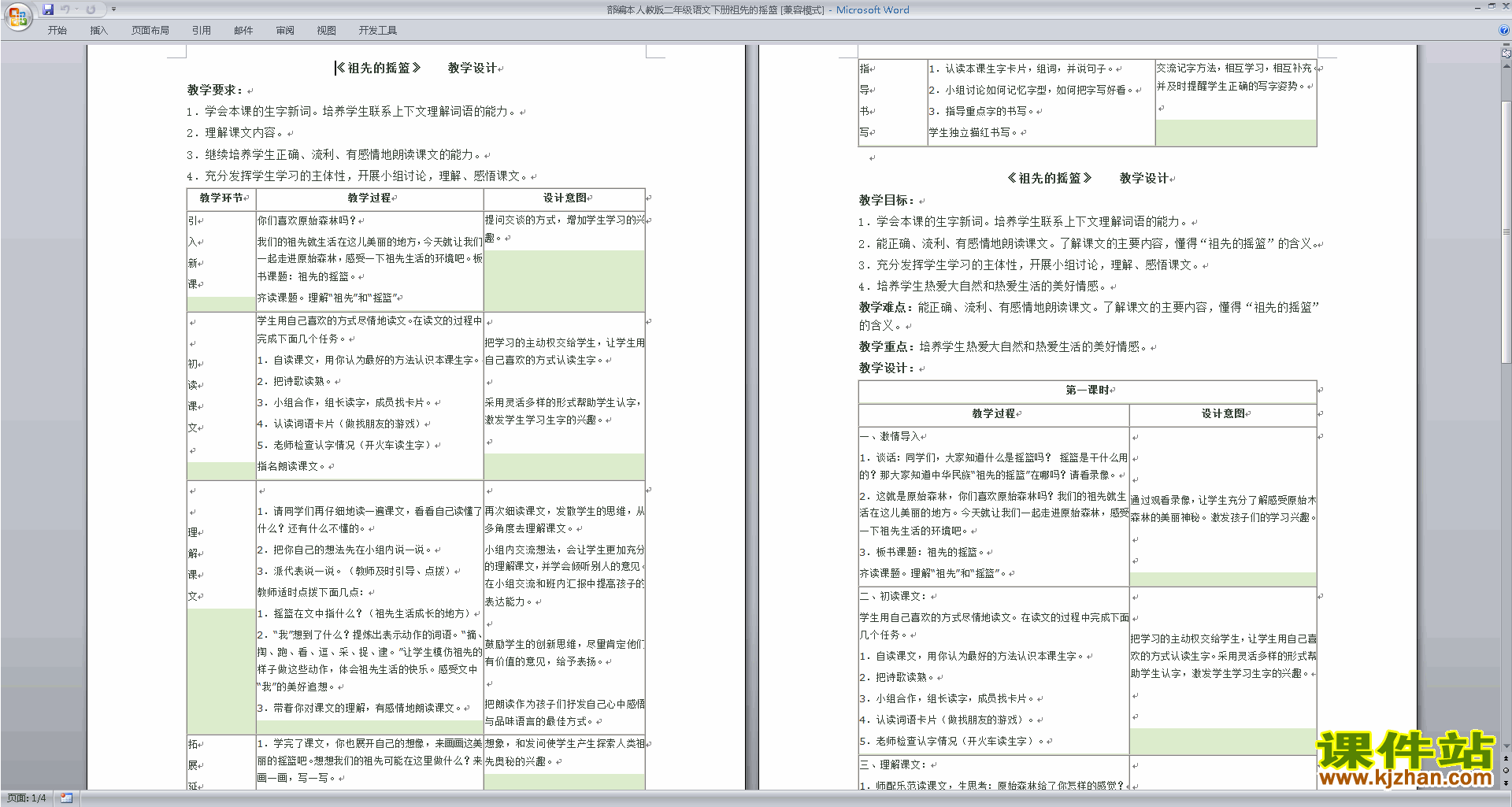This screenshot has width=1512, height=807.
Task: Undo the last action
Action: [x=65, y=9]
